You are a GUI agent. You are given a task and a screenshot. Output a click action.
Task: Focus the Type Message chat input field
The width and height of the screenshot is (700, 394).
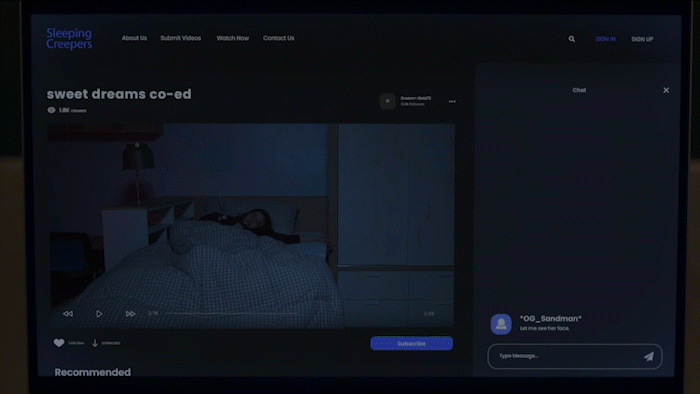click(x=575, y=356)
